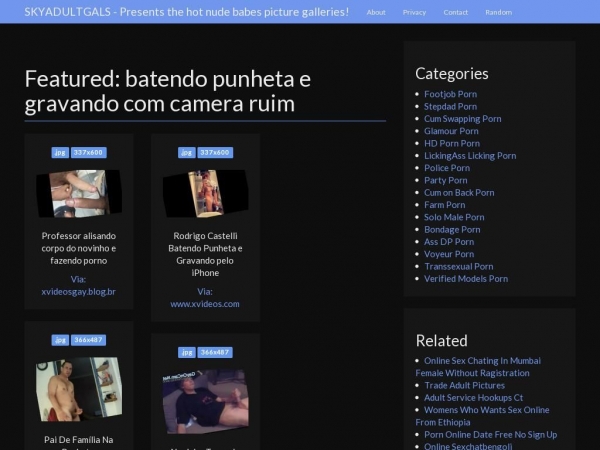Open the Farm category link
Viewport: 600px width, 450px height.
pos(444,205)
